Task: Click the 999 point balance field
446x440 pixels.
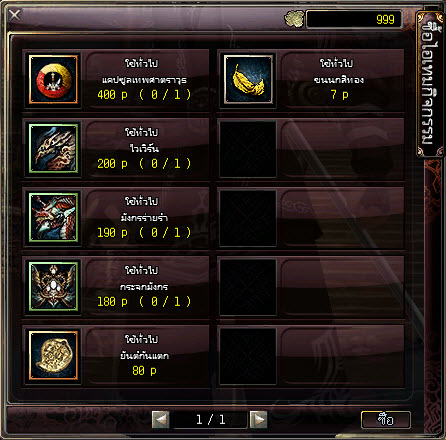Action: click(x=354, y=19)
